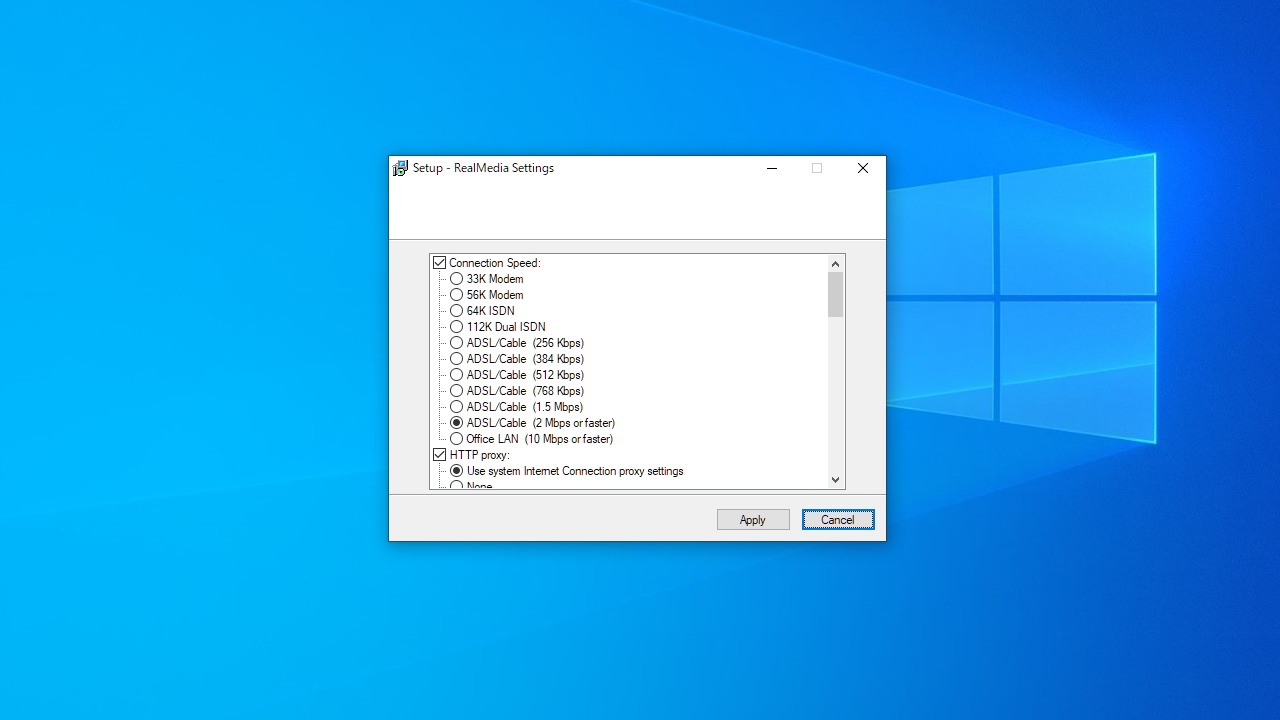This screenshot has width=1280, height=720.
Task: Minimize the RealMedia Settings window
Action: [772, 168]
